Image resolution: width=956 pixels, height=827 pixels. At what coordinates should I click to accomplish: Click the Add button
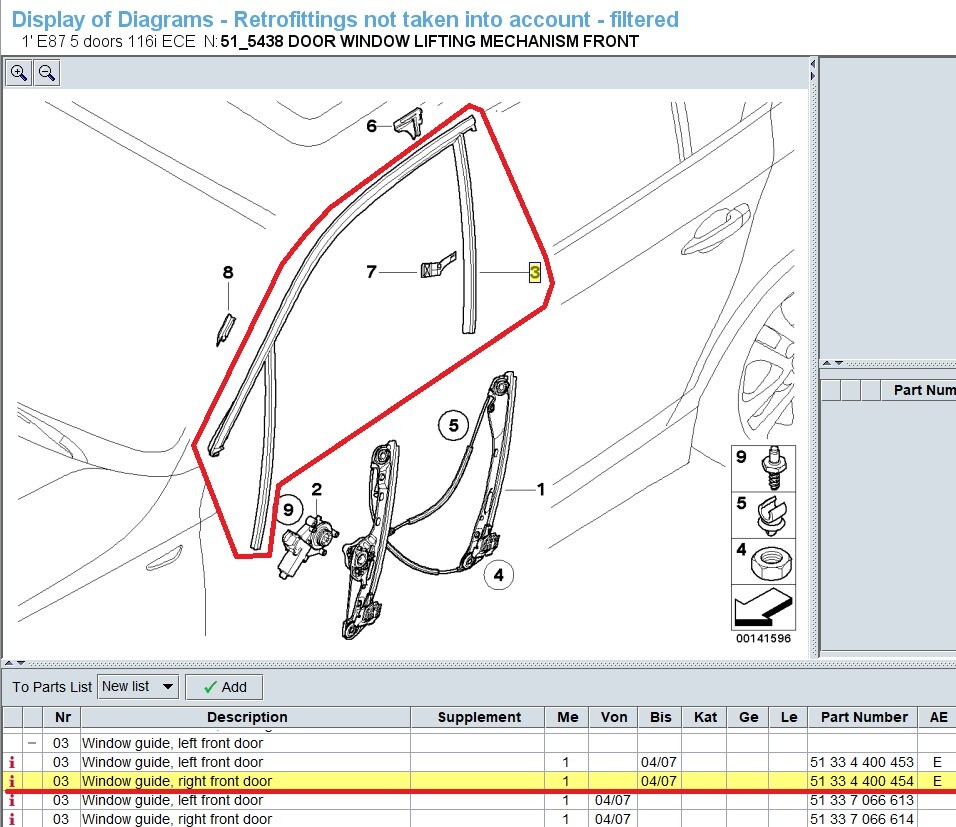click(224, 687)
